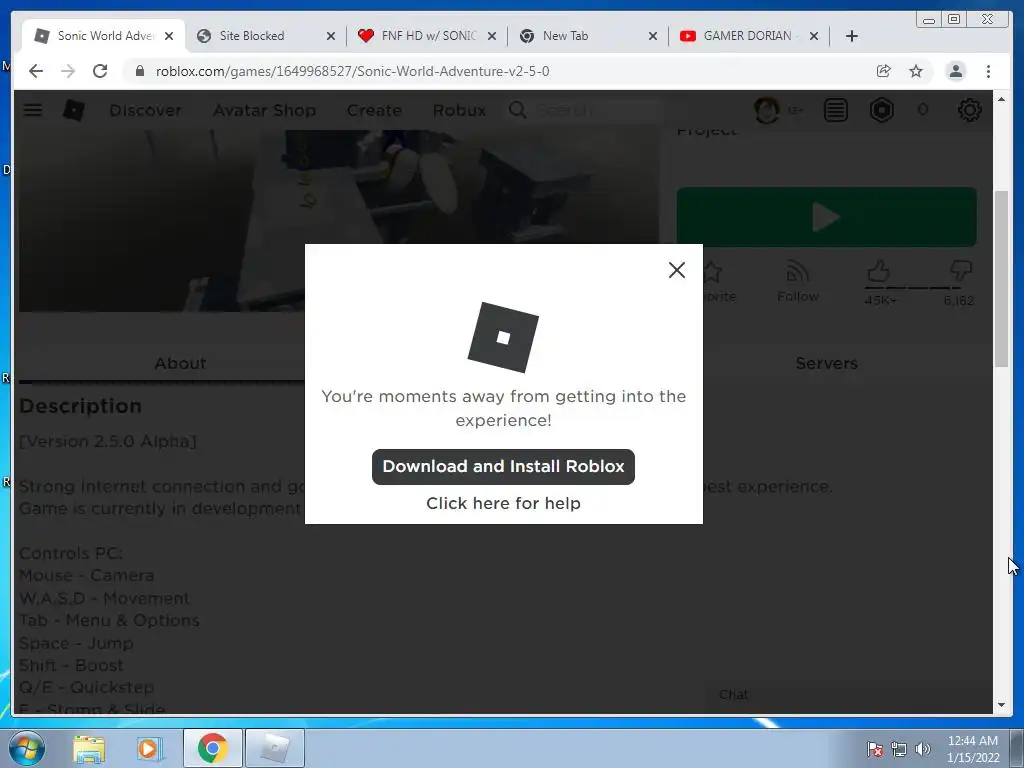Open the Discover page
The height and width of the screenshot is (768, 1024).
click(x=145, y=110)
